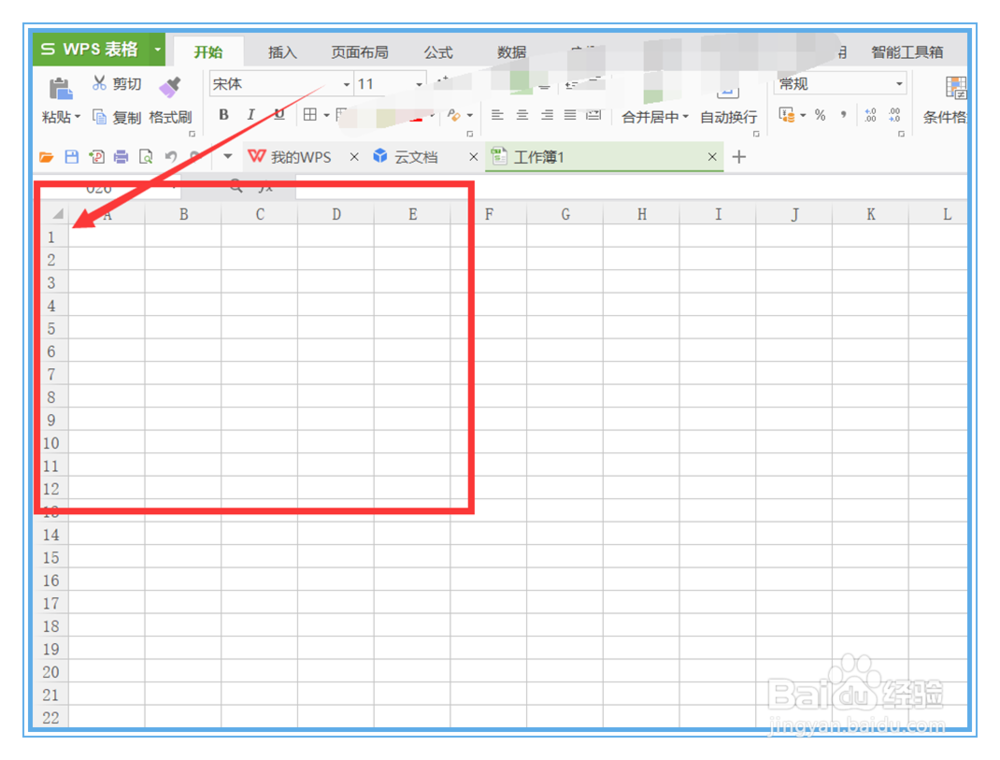This screenshot has height=760, width=1000.
Task: Click the Cut (剪切) scissors button
Action: (x=117, y=84)
